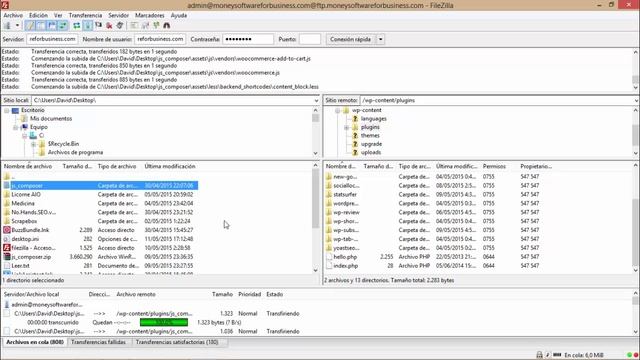Screen dimensions: 640x360
Task: Focus the Puerto input field
Action: pos(310,39)
